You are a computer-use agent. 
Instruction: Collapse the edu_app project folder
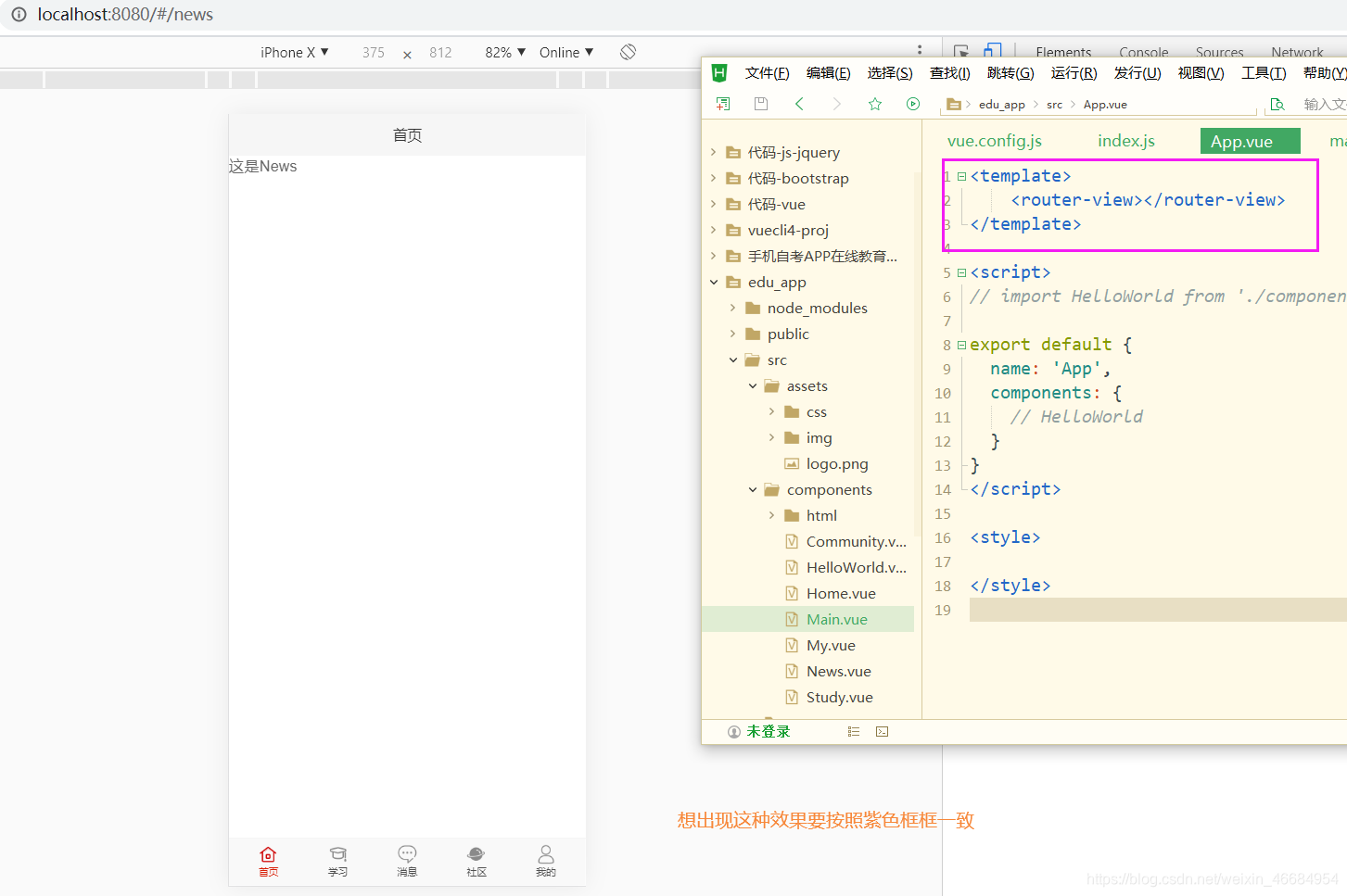(x=714, y=282)
